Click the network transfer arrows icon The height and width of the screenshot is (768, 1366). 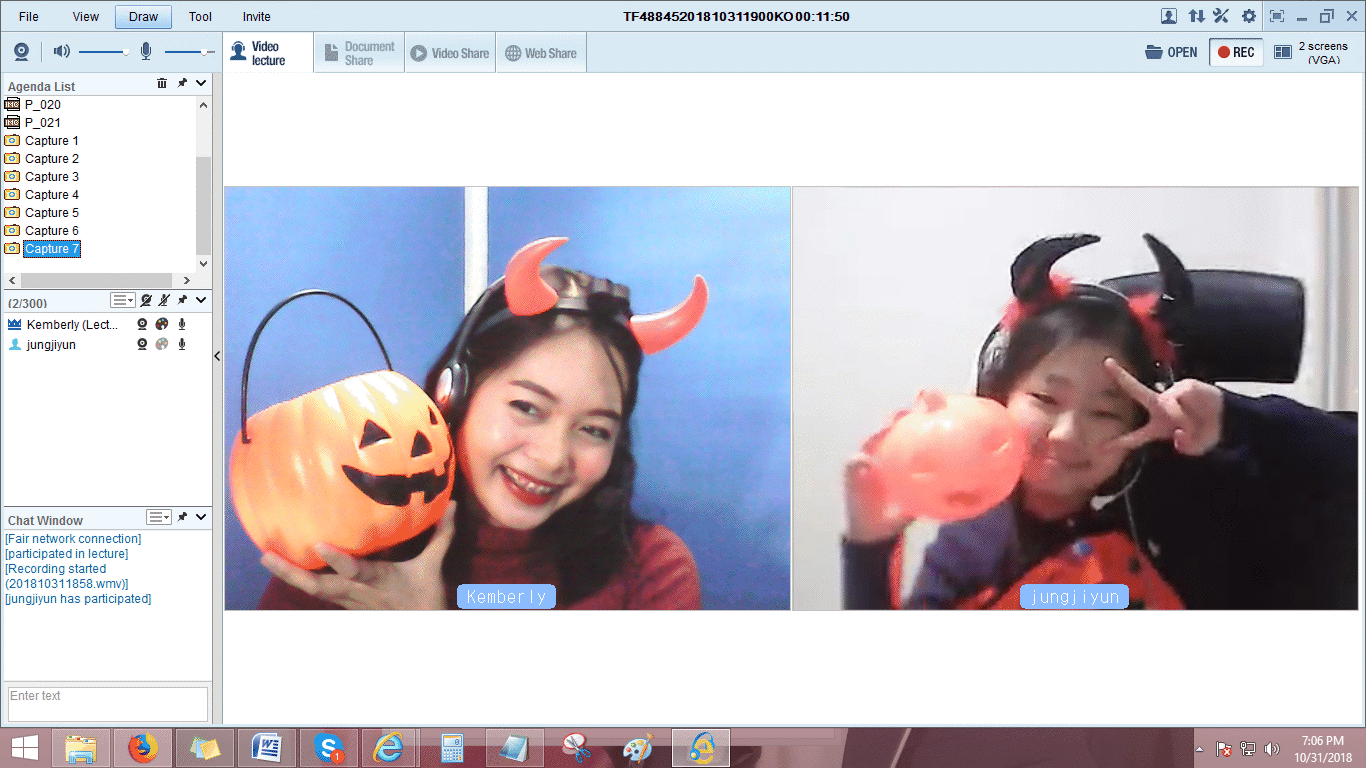(1196, 16)
